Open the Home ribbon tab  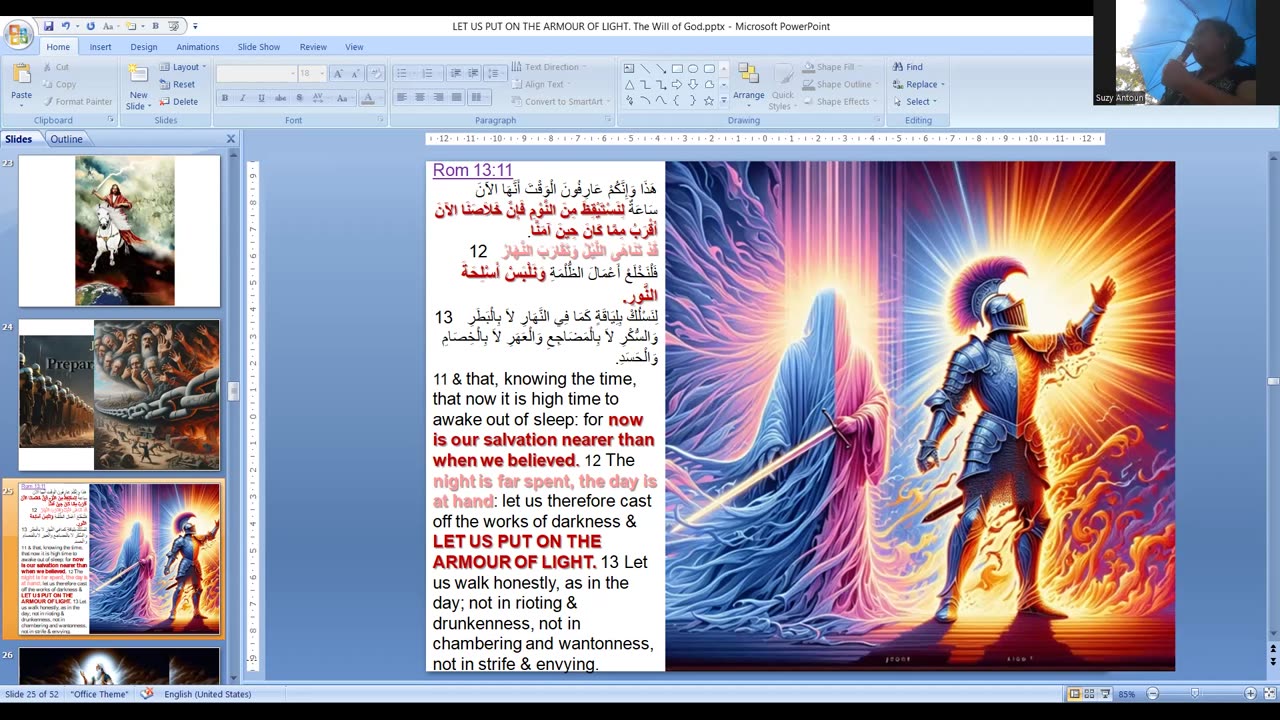(x=58, y=47)
